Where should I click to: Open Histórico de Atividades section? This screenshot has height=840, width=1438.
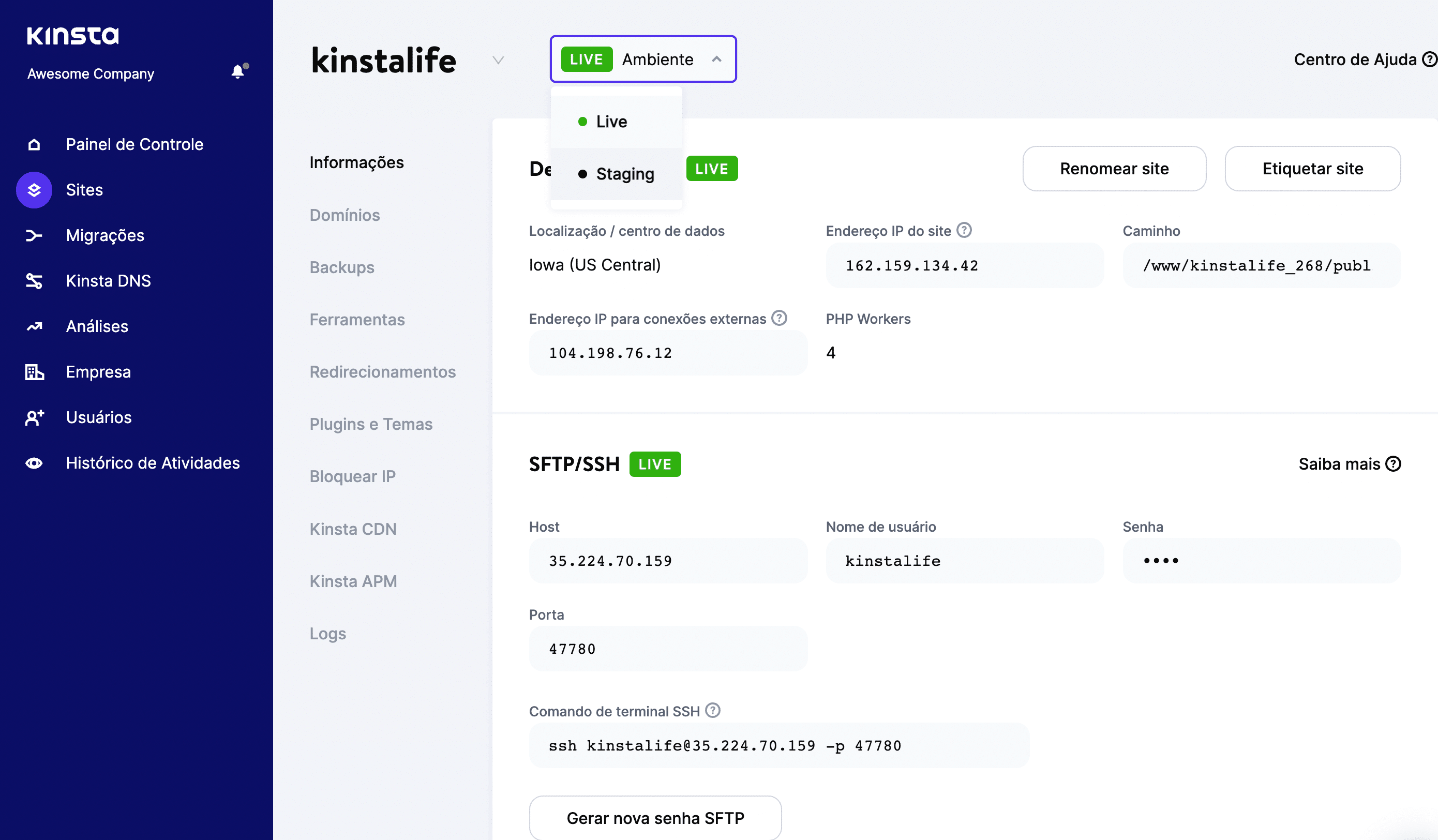[153, 462]
